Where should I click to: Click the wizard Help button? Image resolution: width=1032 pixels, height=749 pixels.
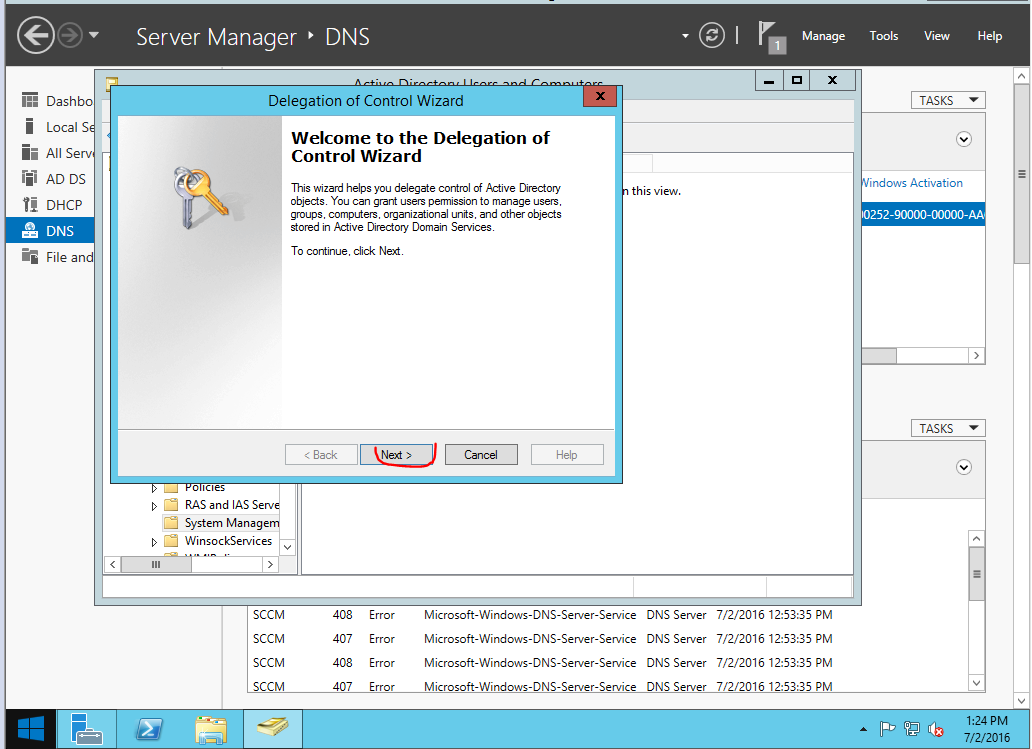pos(567,455)
